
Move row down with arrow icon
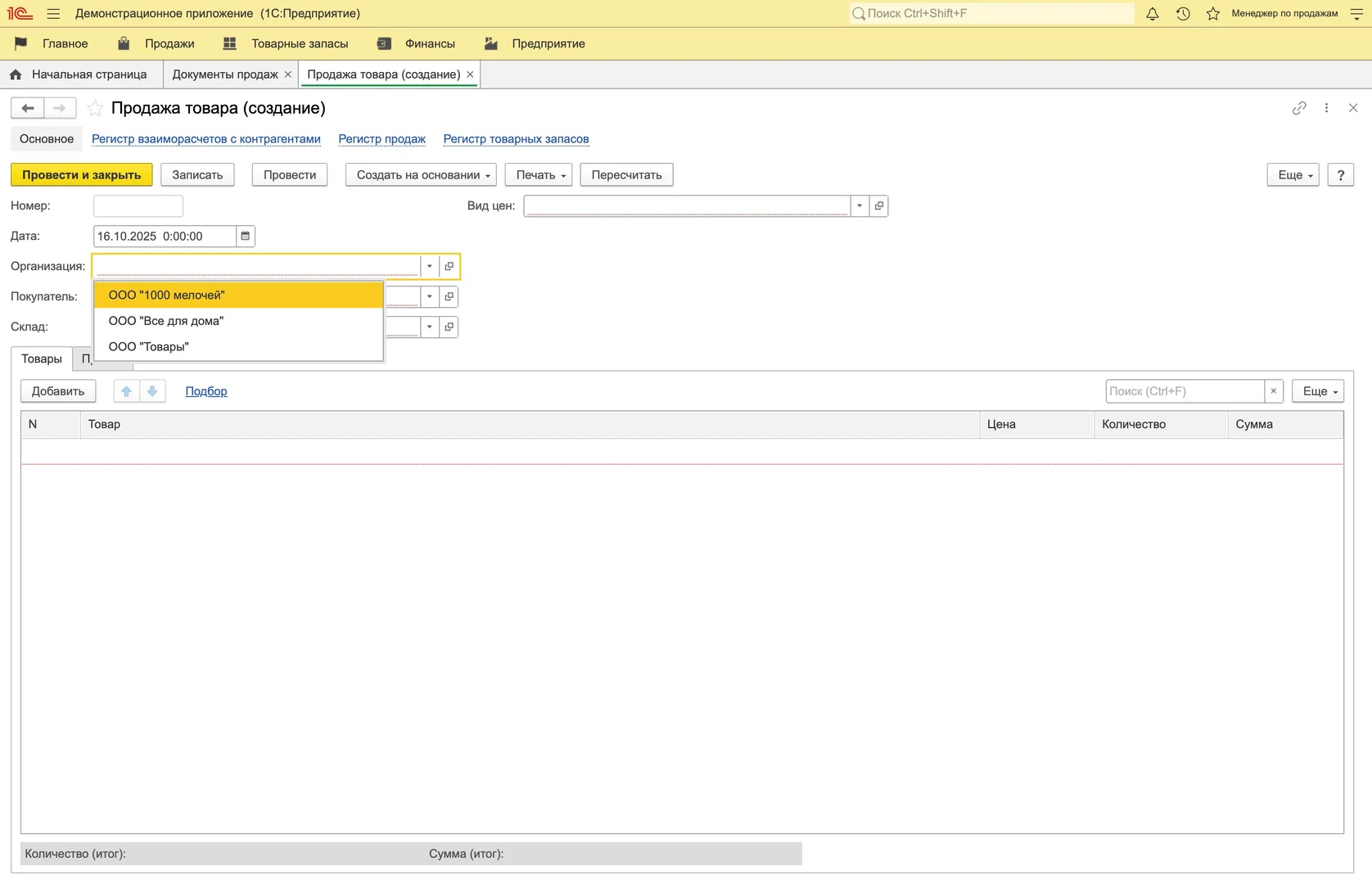pyautogui.click(x=152, y=391)
